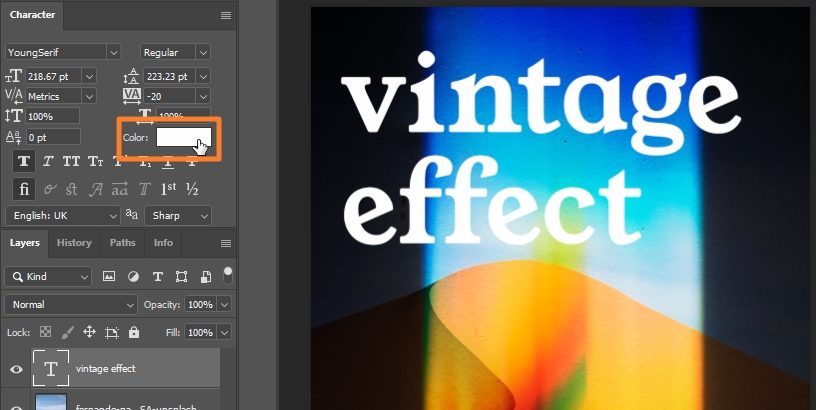Toggle Faux Italic text style
Screen dimensions: 816x410
pos(48,161)
